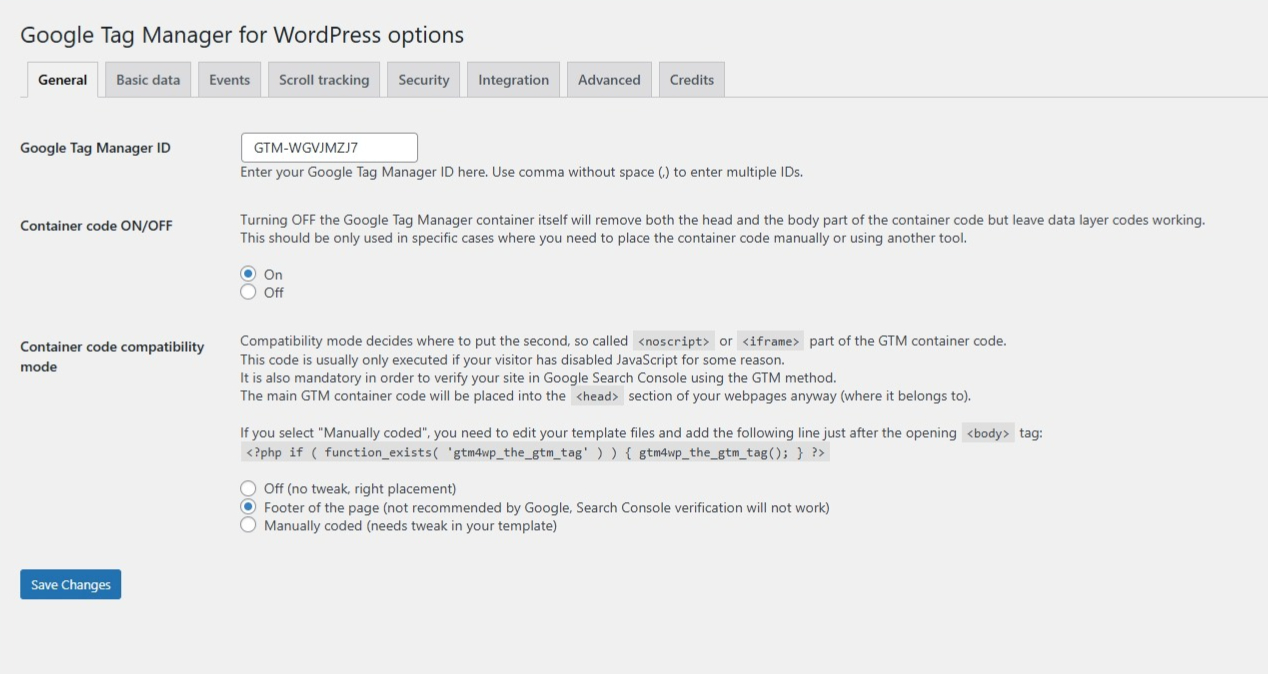Choose Manually coded compatibility option
Image resolution: width=1268 pixels, height=674 pixels.
pyautogui.click(x=248, y=525)
